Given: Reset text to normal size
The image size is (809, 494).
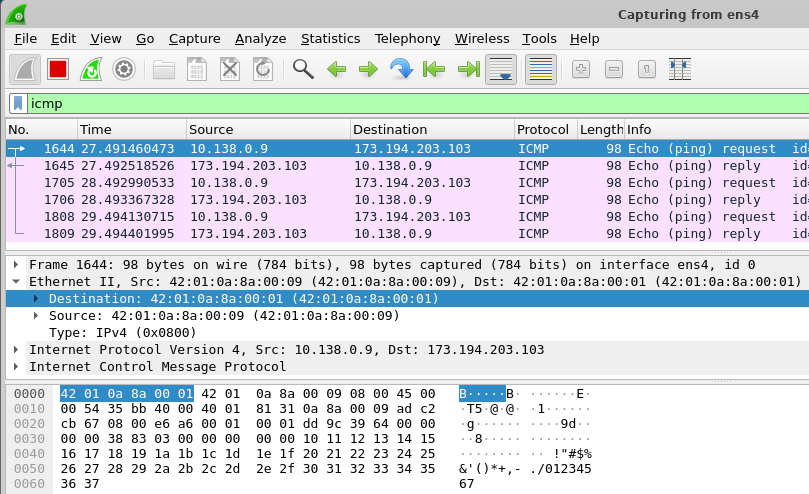Looking at the screenshot, I should point(647,69).
